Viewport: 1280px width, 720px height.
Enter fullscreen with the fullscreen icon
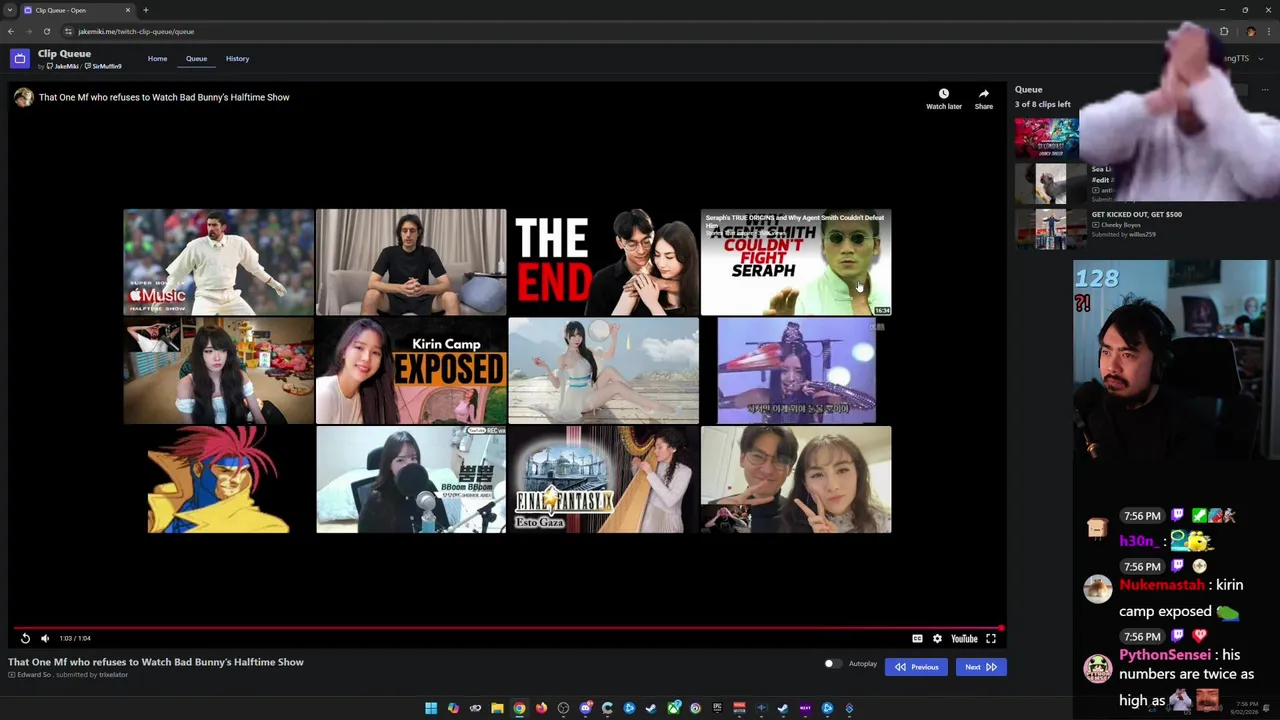[991, 638]
